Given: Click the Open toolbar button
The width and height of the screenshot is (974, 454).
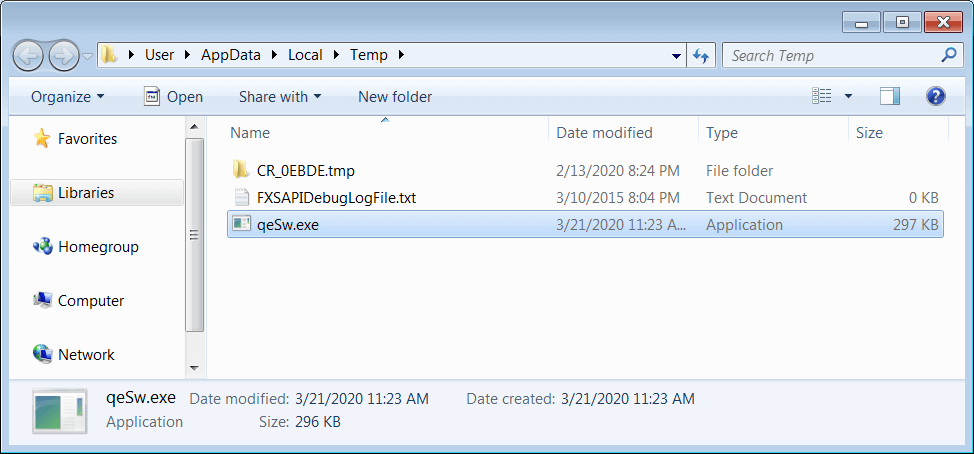Looking at the screenshot, I should tap(173, 97).
